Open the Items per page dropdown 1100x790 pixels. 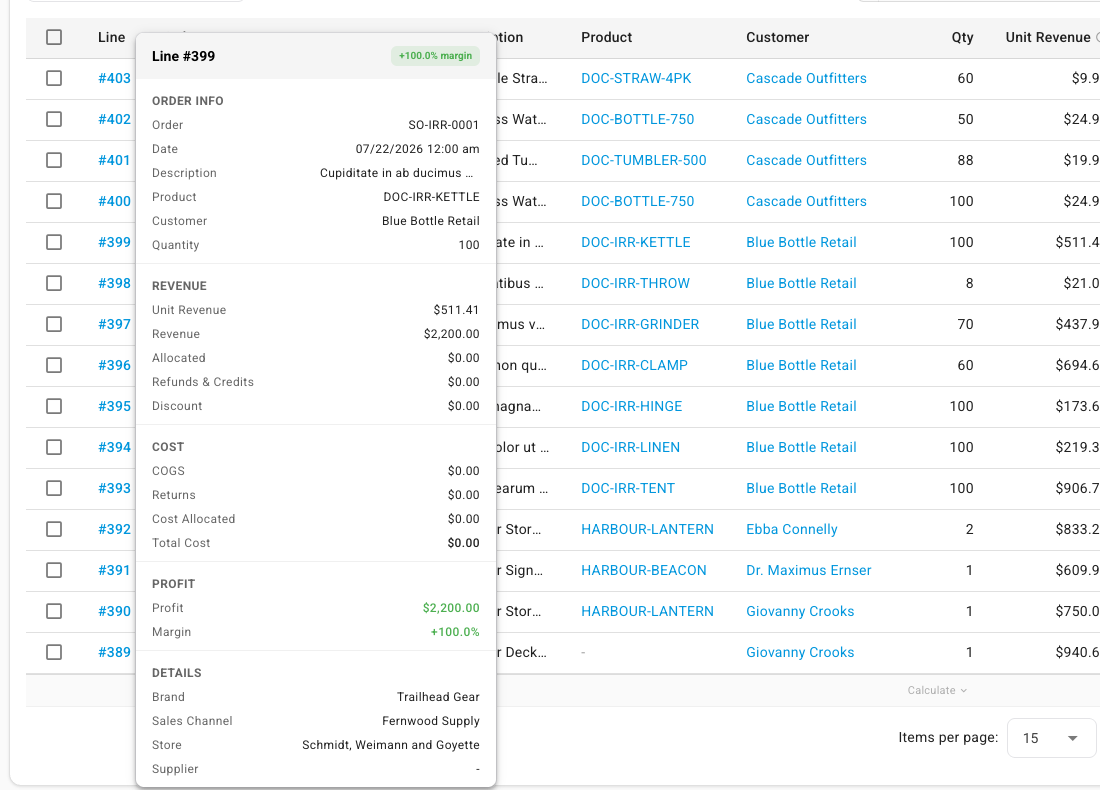pos(1050,738)
